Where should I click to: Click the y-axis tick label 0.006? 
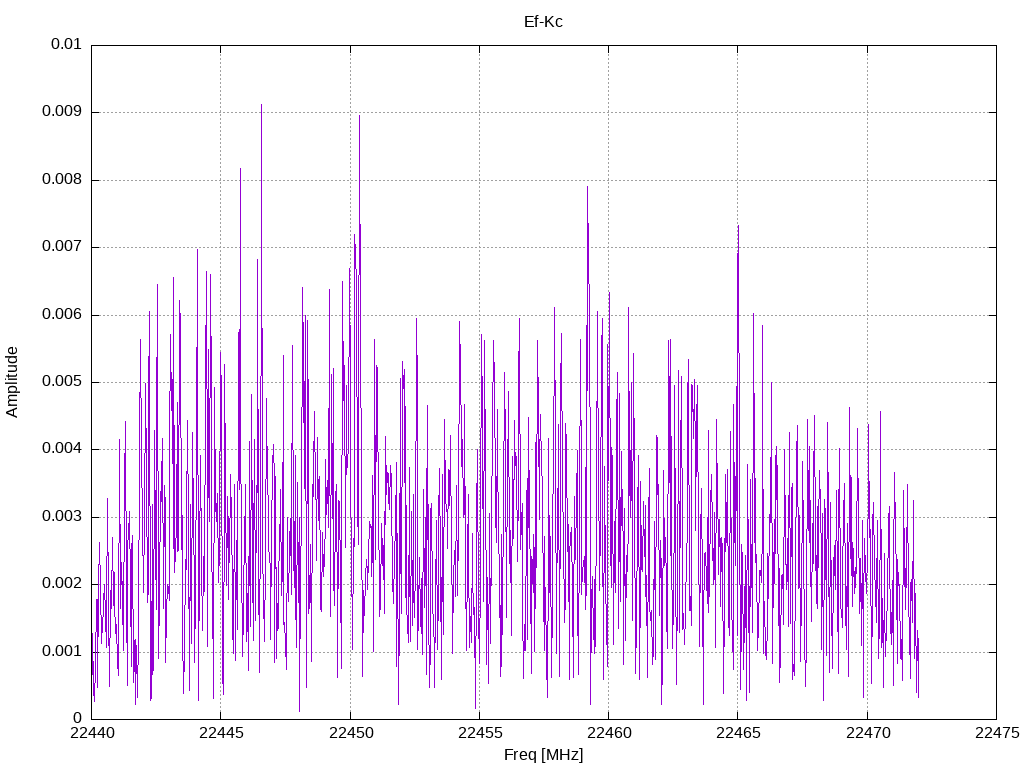62,314
